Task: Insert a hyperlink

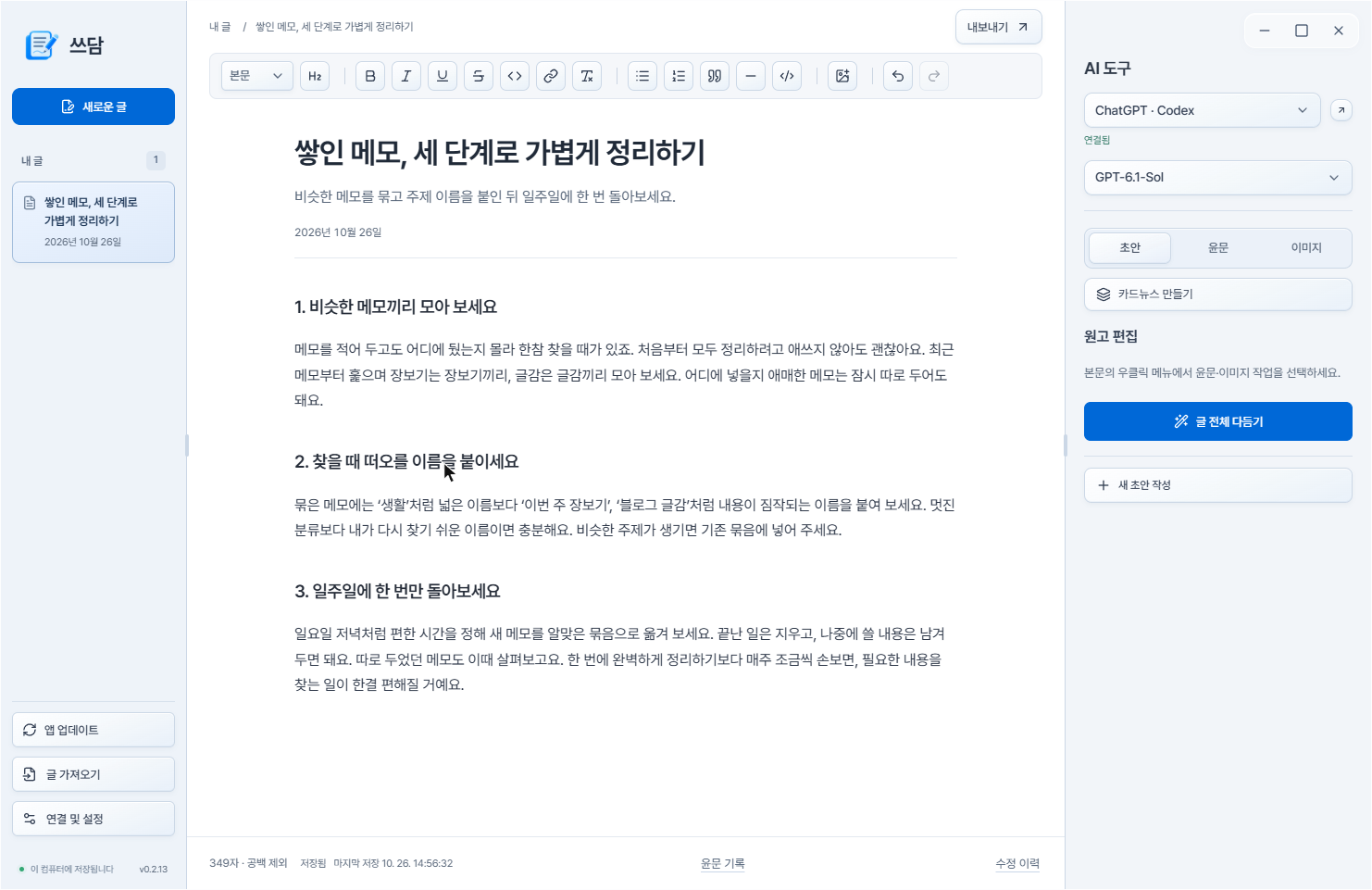Action: pyautogui.click(x=551, y=76)
